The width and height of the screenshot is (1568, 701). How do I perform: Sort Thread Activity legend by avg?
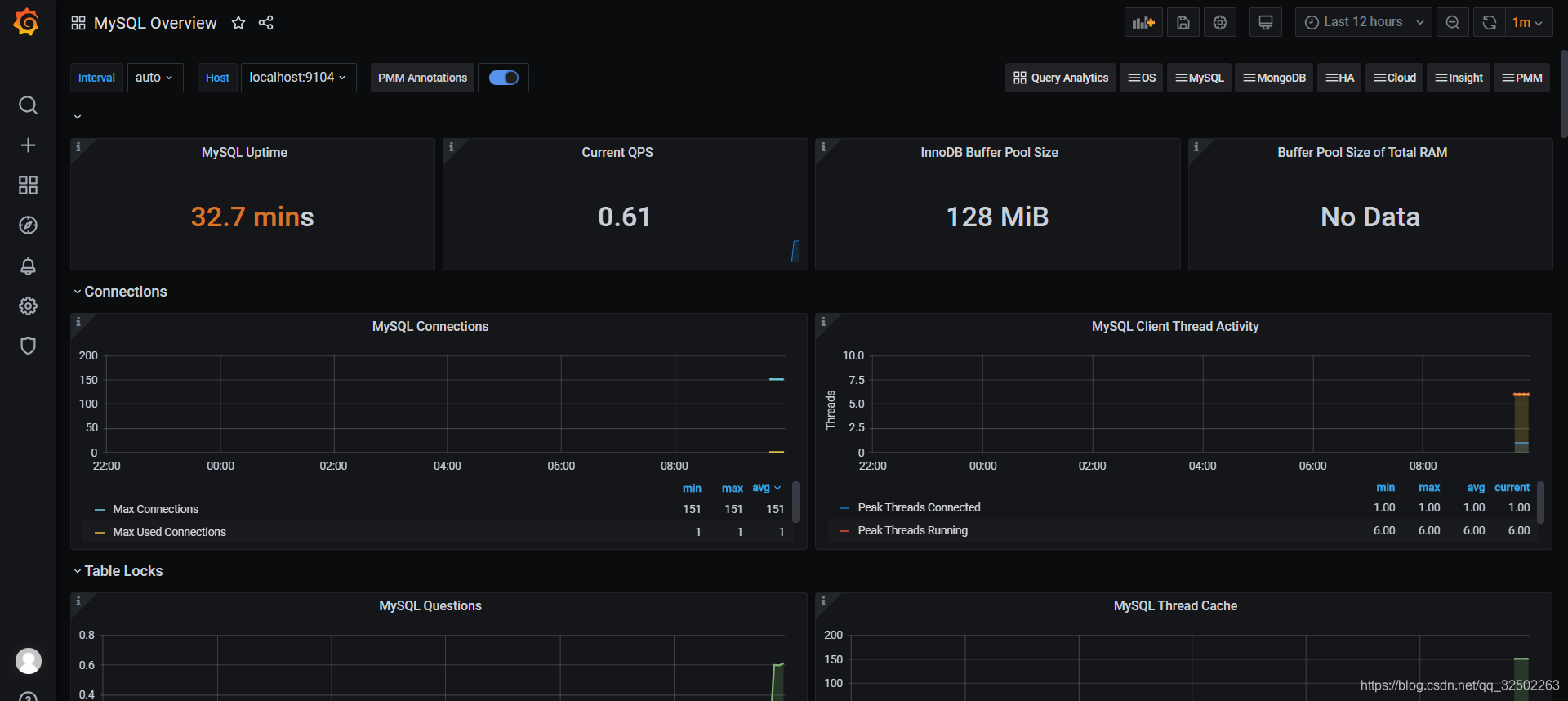pyautogui.click(x=1476, y=487)
